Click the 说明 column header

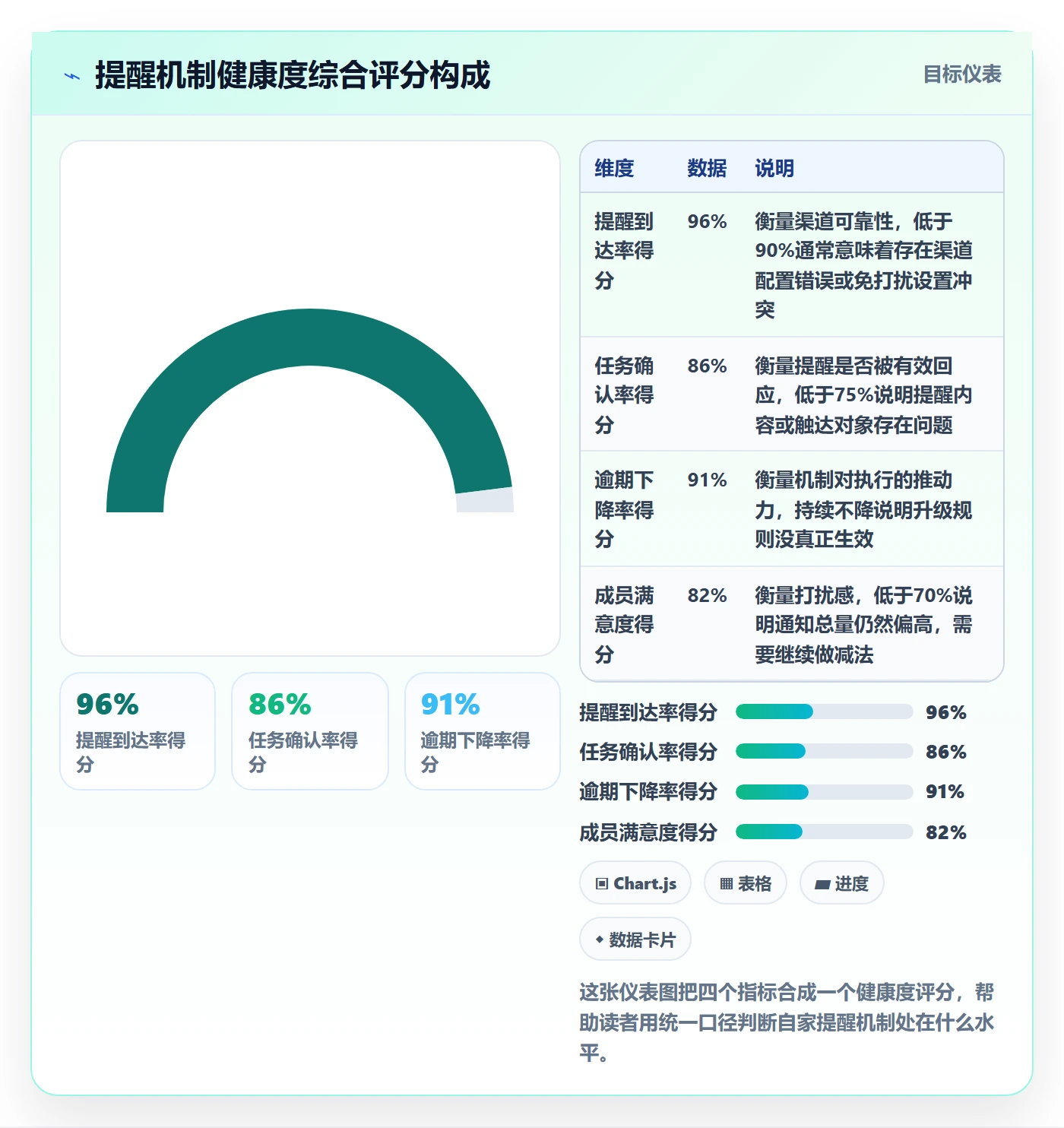tap(774, 168)
